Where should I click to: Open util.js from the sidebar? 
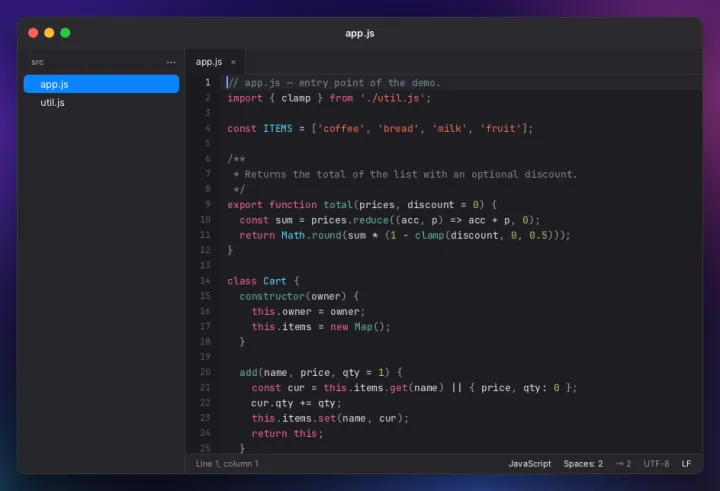point(101,102)
